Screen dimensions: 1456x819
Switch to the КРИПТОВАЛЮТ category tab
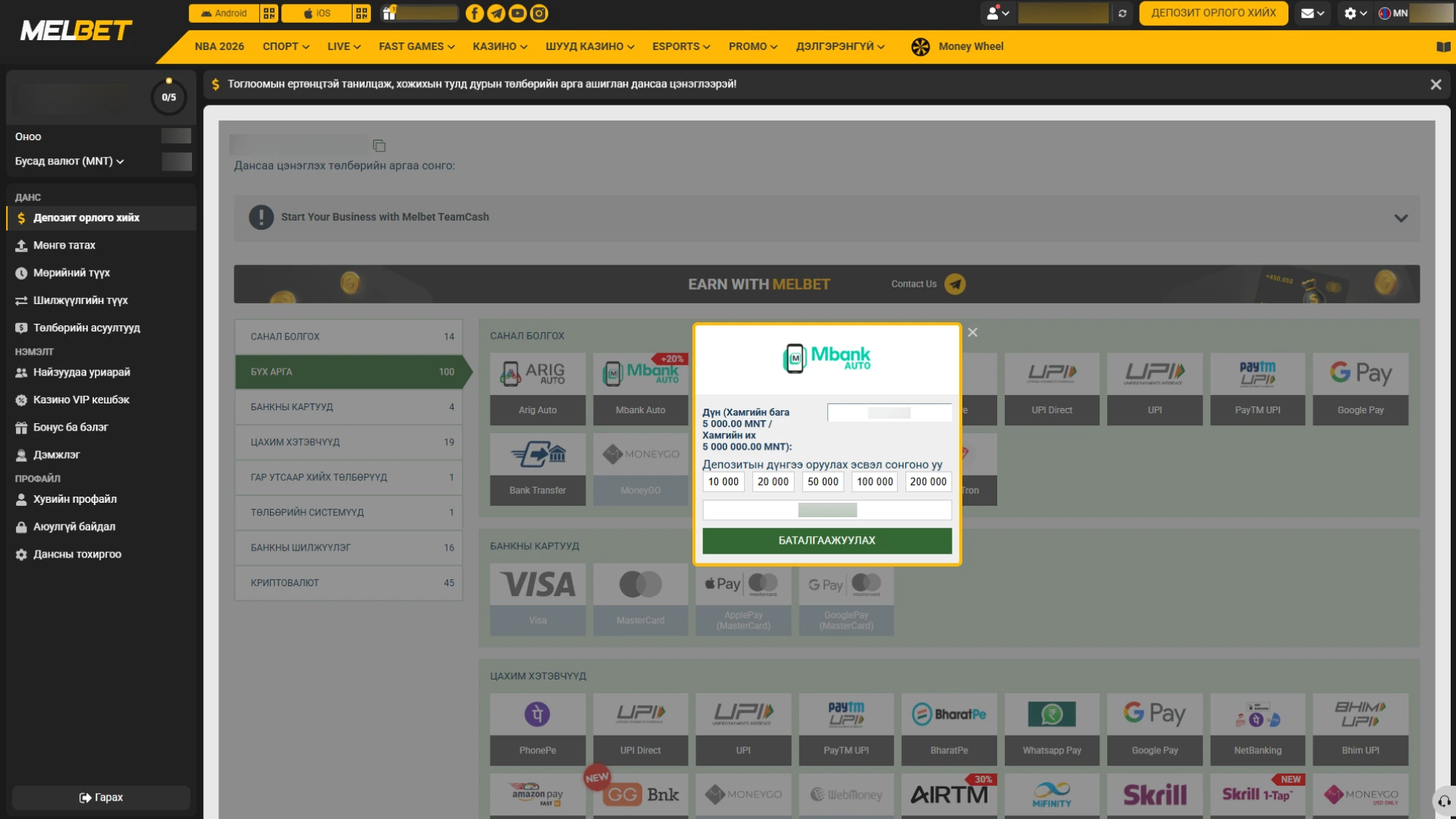(x=349, y=583)
